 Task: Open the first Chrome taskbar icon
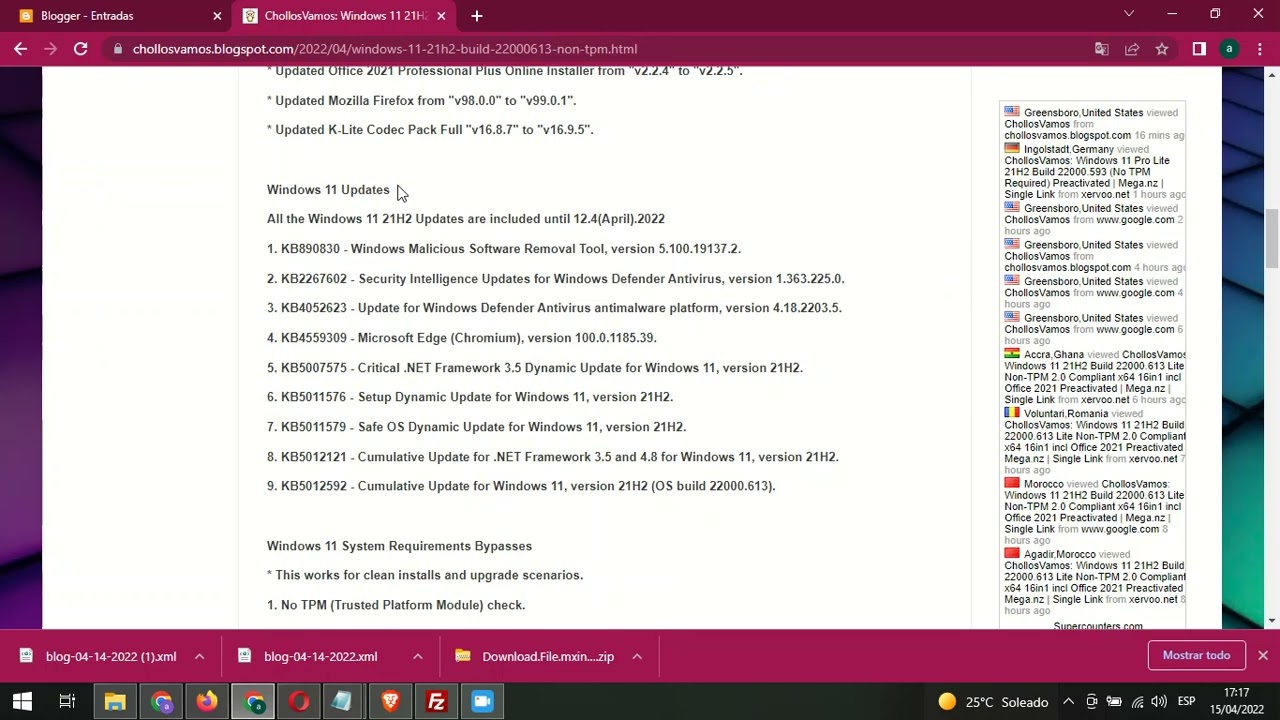pyautogui.click(x=161, y=702)
